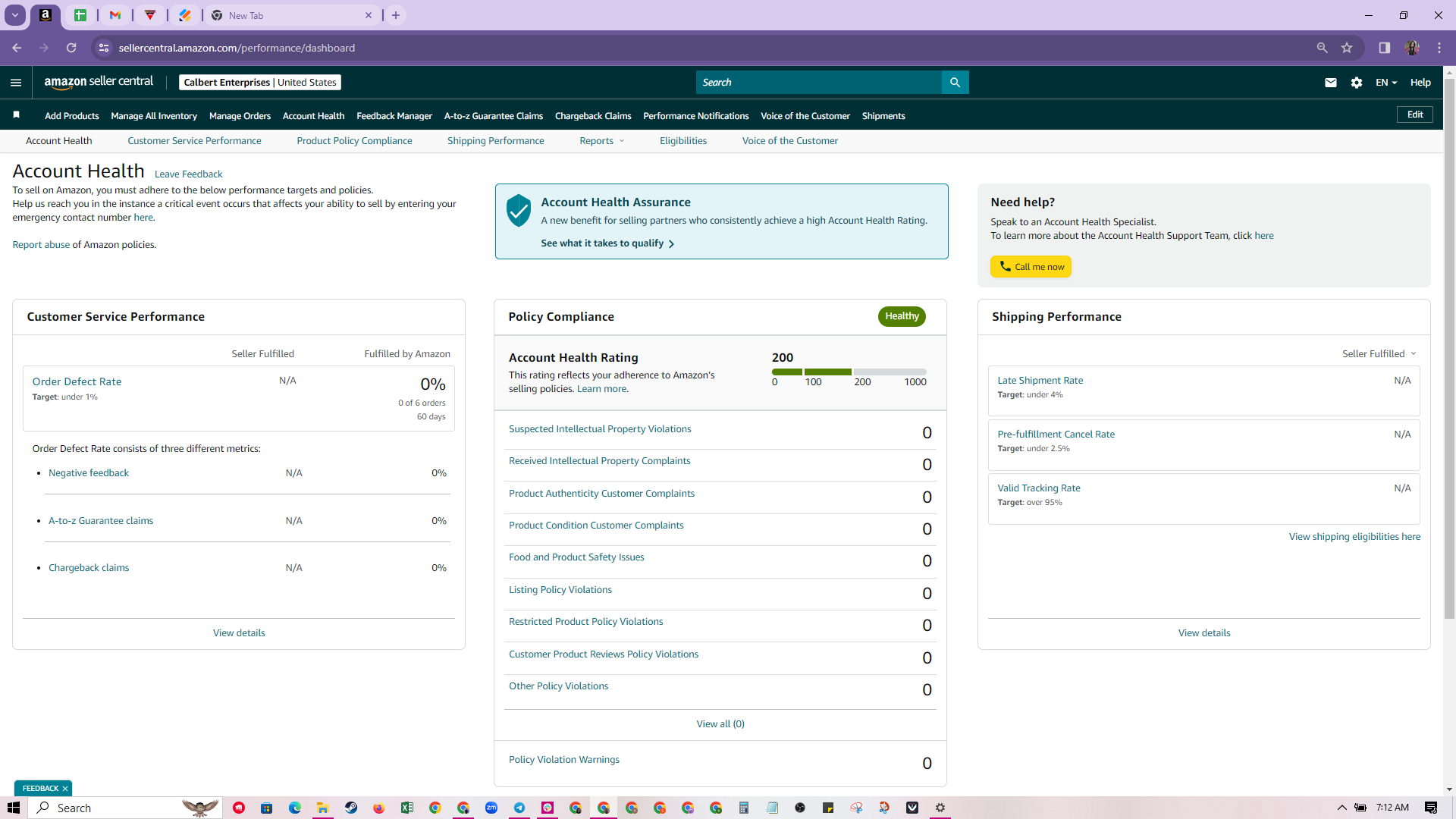Open the Help link in header
1456x819 pixels.
pyautogui.click(x=1420, y=83)
